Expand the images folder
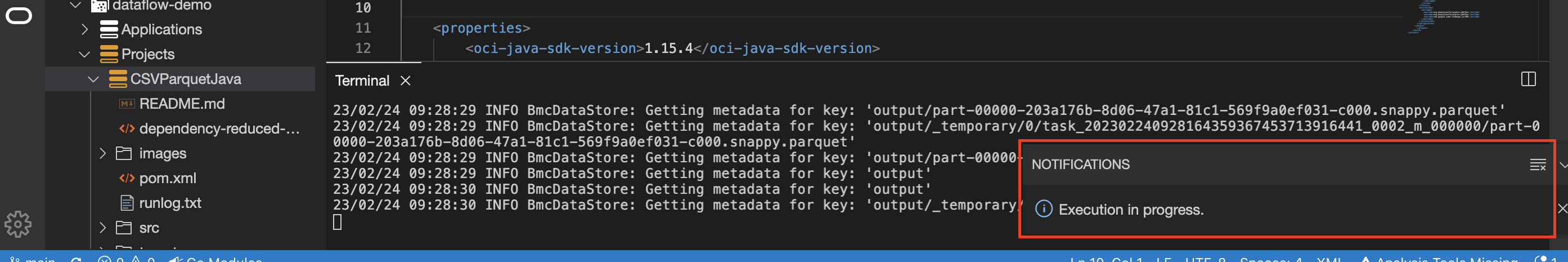The height and width of the screenshot is (262, 1568). point(102,154)
